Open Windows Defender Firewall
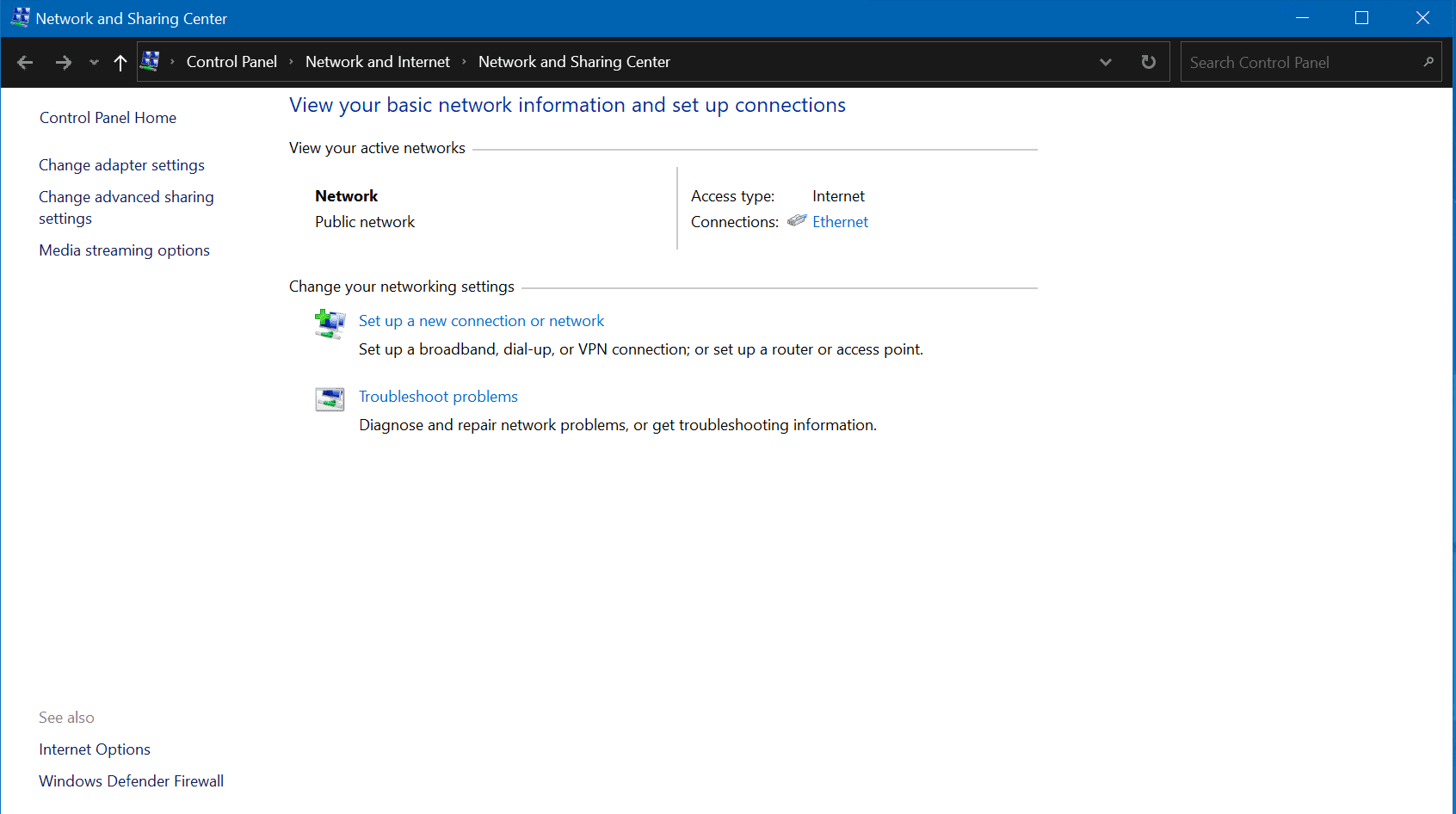This screenshot has width=1456, height=814. point(131,780)
